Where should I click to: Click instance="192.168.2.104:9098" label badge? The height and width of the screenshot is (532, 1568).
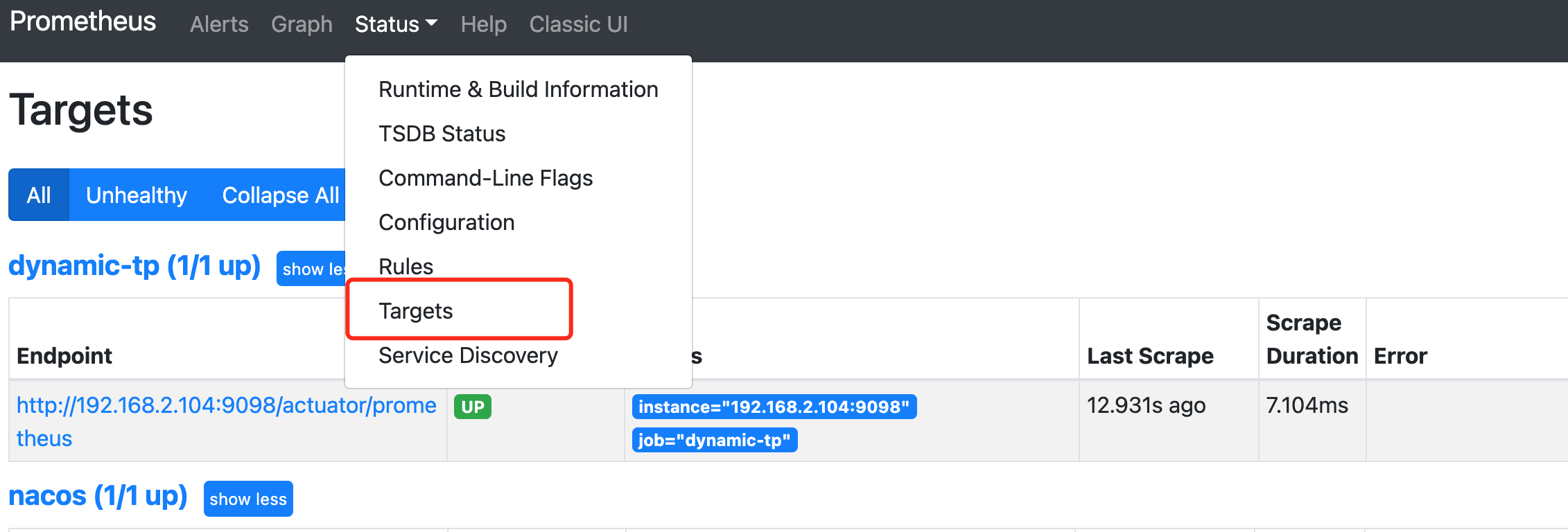coord(774,407)
